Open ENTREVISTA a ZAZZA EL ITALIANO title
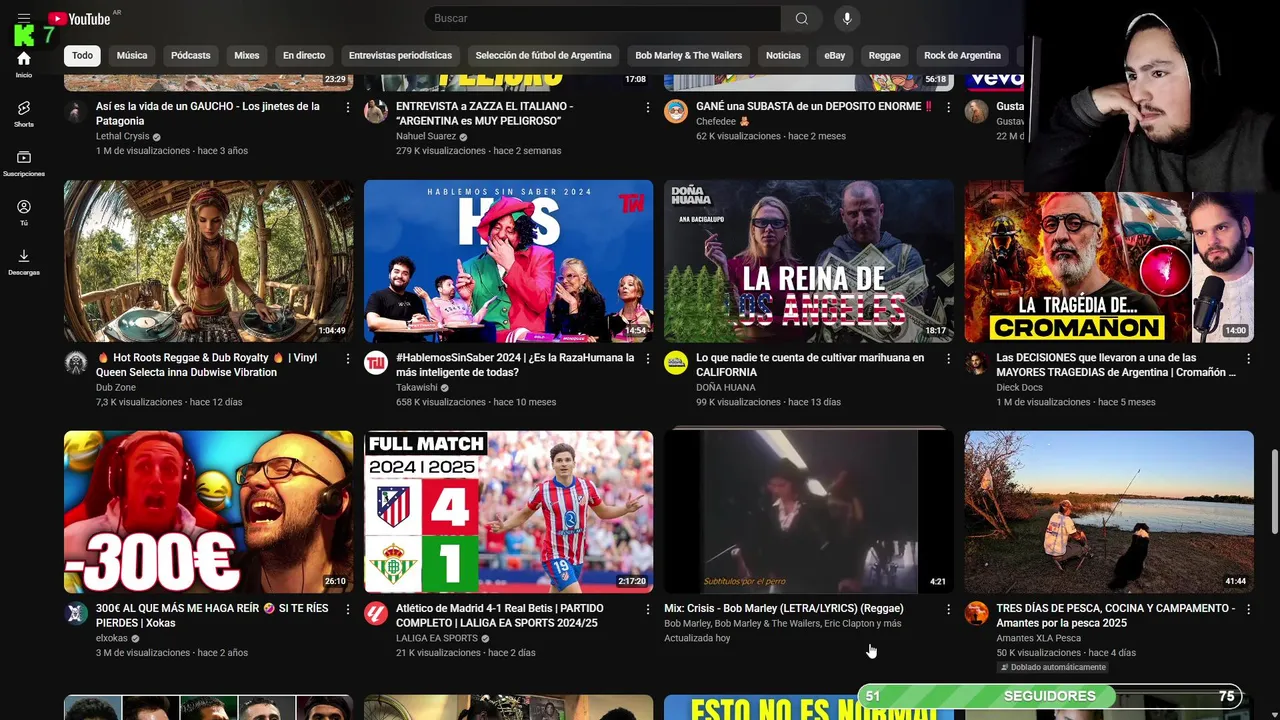The height and width of the screenshot is (720, 1280). coord(484,113)
